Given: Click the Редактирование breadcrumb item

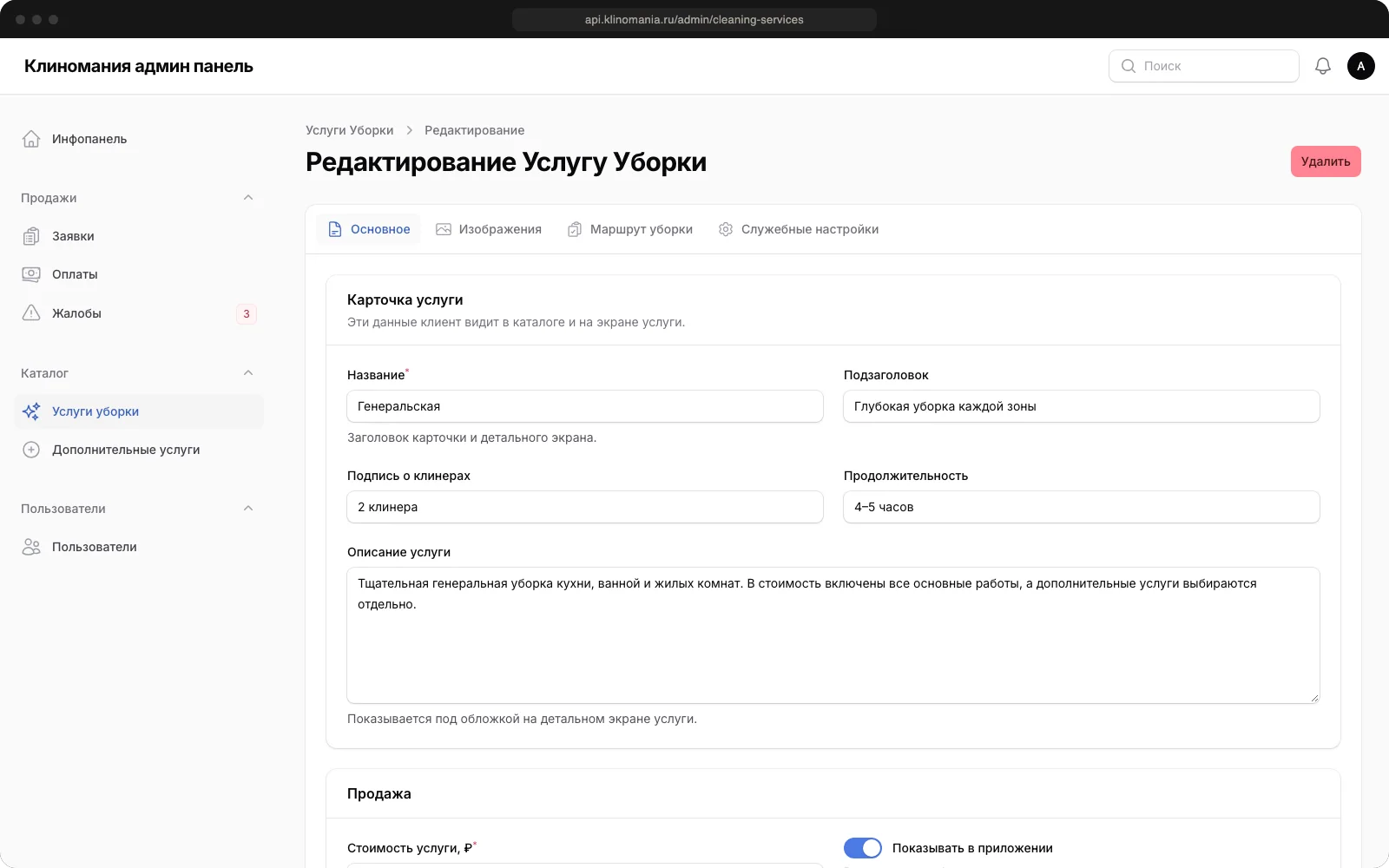Looking at the screenshot, I should click(474, 130).
